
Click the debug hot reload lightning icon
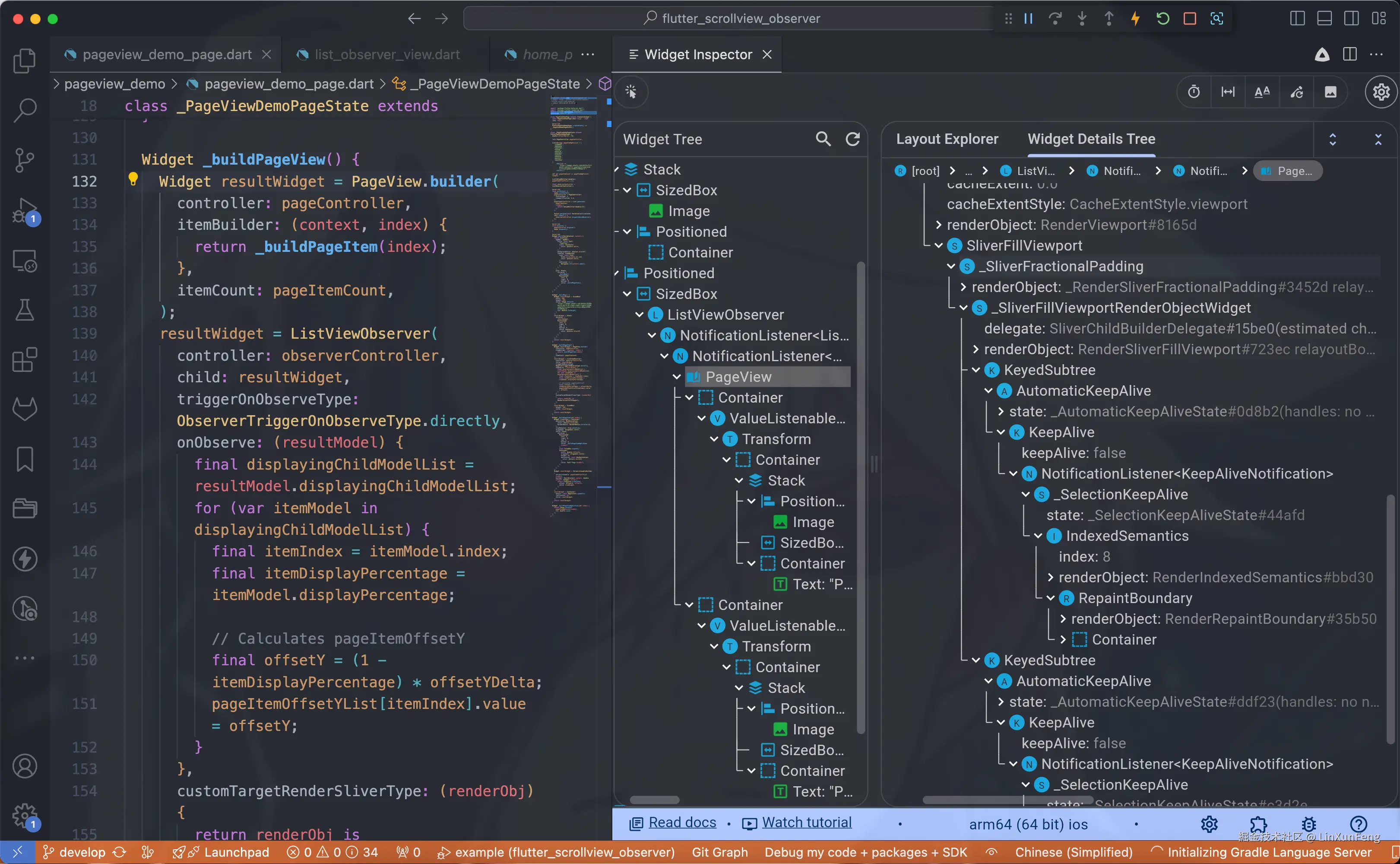[1136, 19]
